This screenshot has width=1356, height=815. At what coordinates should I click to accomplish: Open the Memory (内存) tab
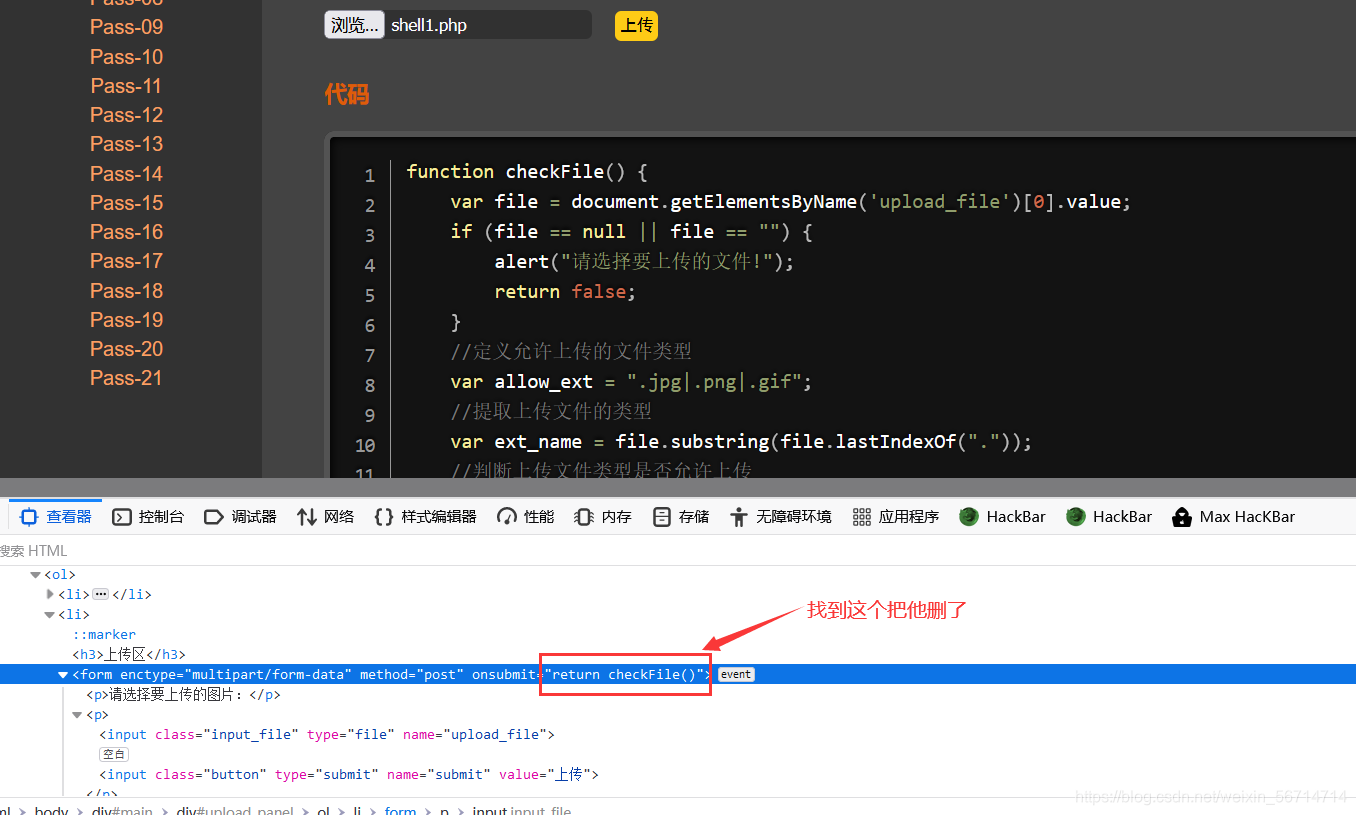click(x=603, y=517)
